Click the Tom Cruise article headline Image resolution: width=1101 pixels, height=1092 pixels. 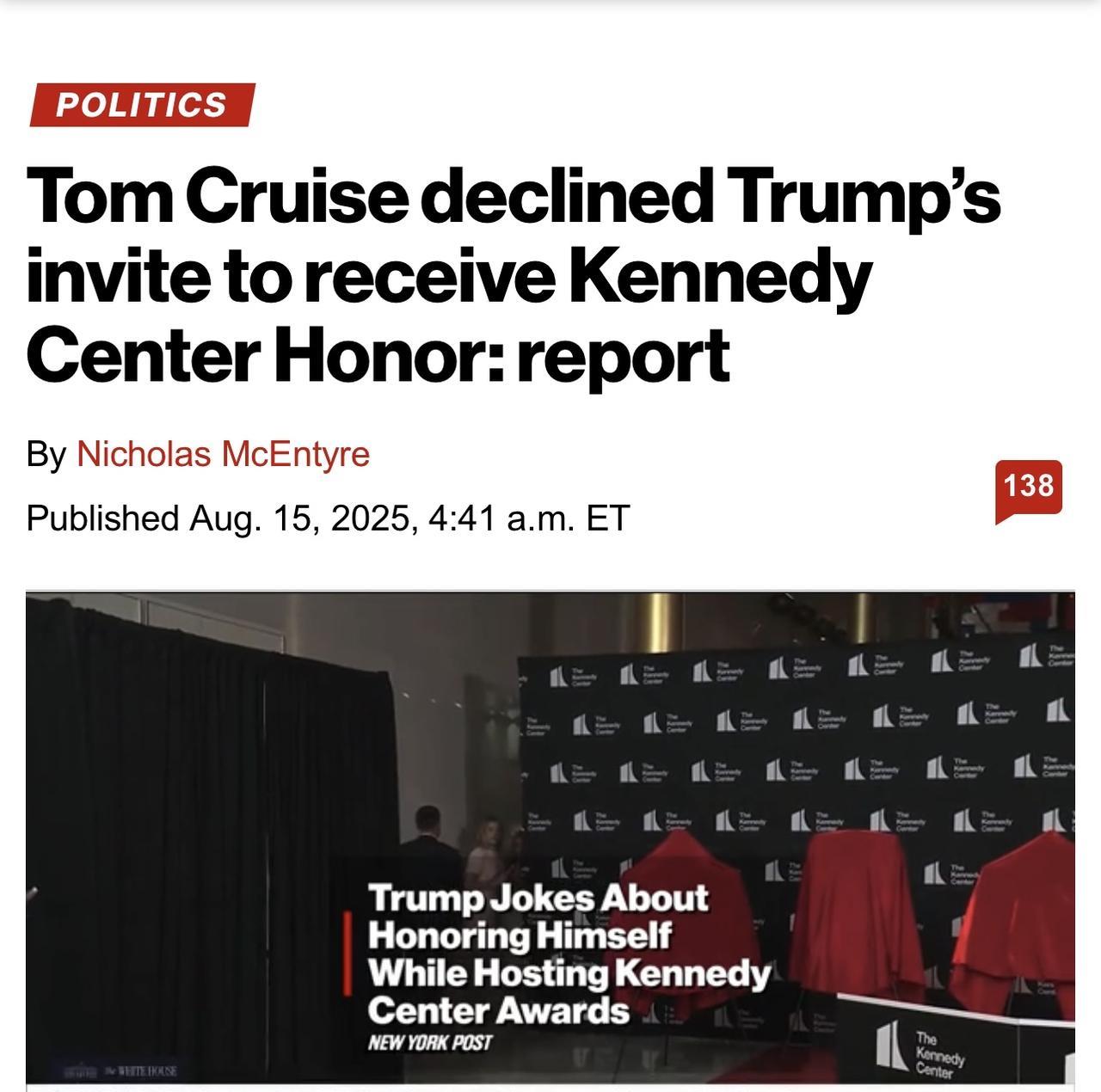514,275
